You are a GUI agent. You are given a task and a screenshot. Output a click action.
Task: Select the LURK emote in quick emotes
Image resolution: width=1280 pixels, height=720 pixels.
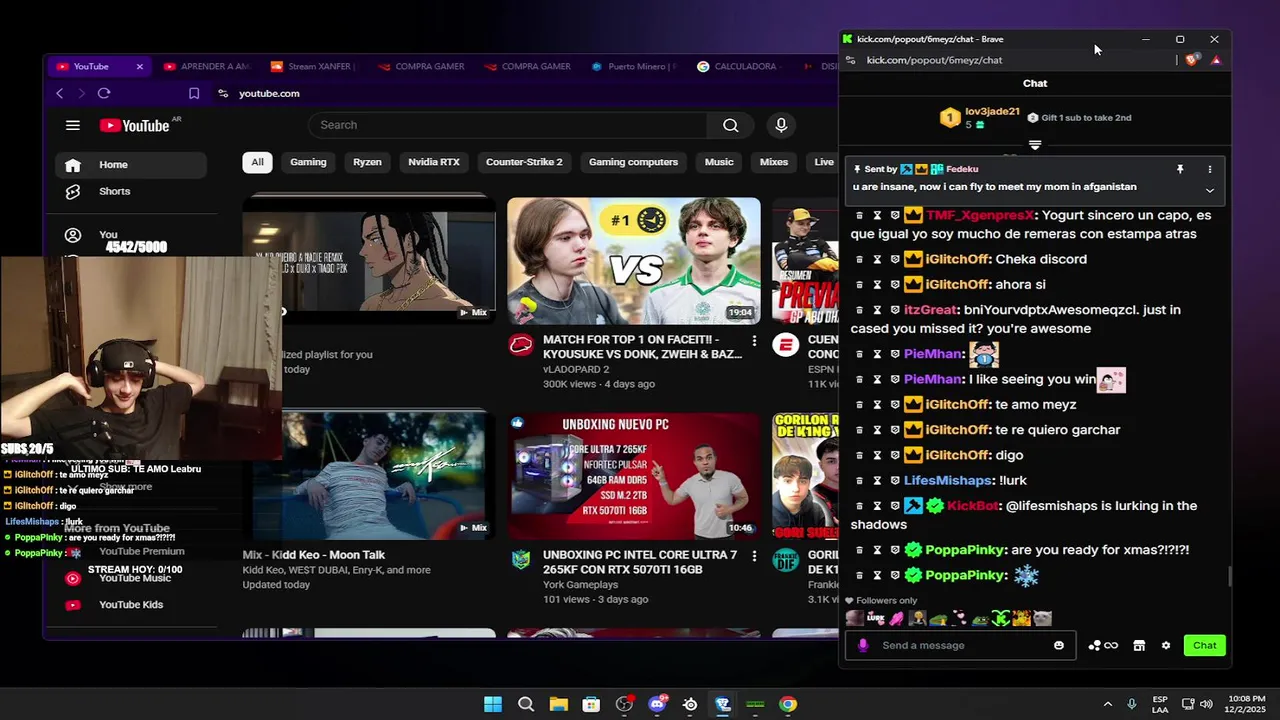pos(875,618)
